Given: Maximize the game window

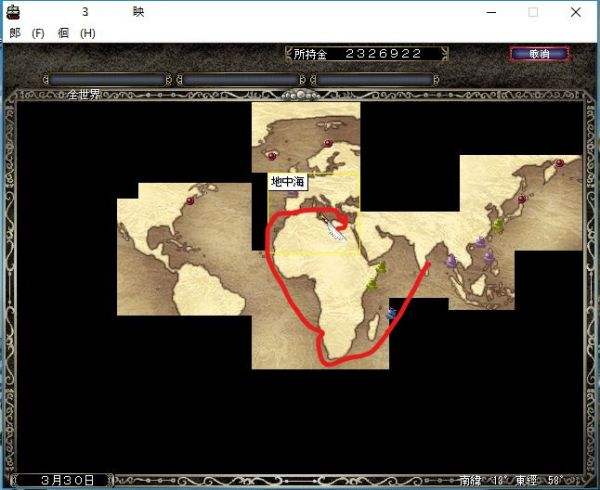Looking at the screenshot, I should click(533, 12).
